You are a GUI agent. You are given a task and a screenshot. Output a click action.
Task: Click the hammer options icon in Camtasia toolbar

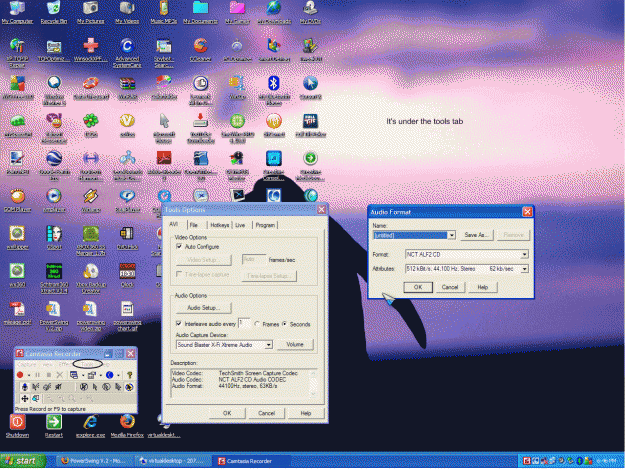coord(129,375)
